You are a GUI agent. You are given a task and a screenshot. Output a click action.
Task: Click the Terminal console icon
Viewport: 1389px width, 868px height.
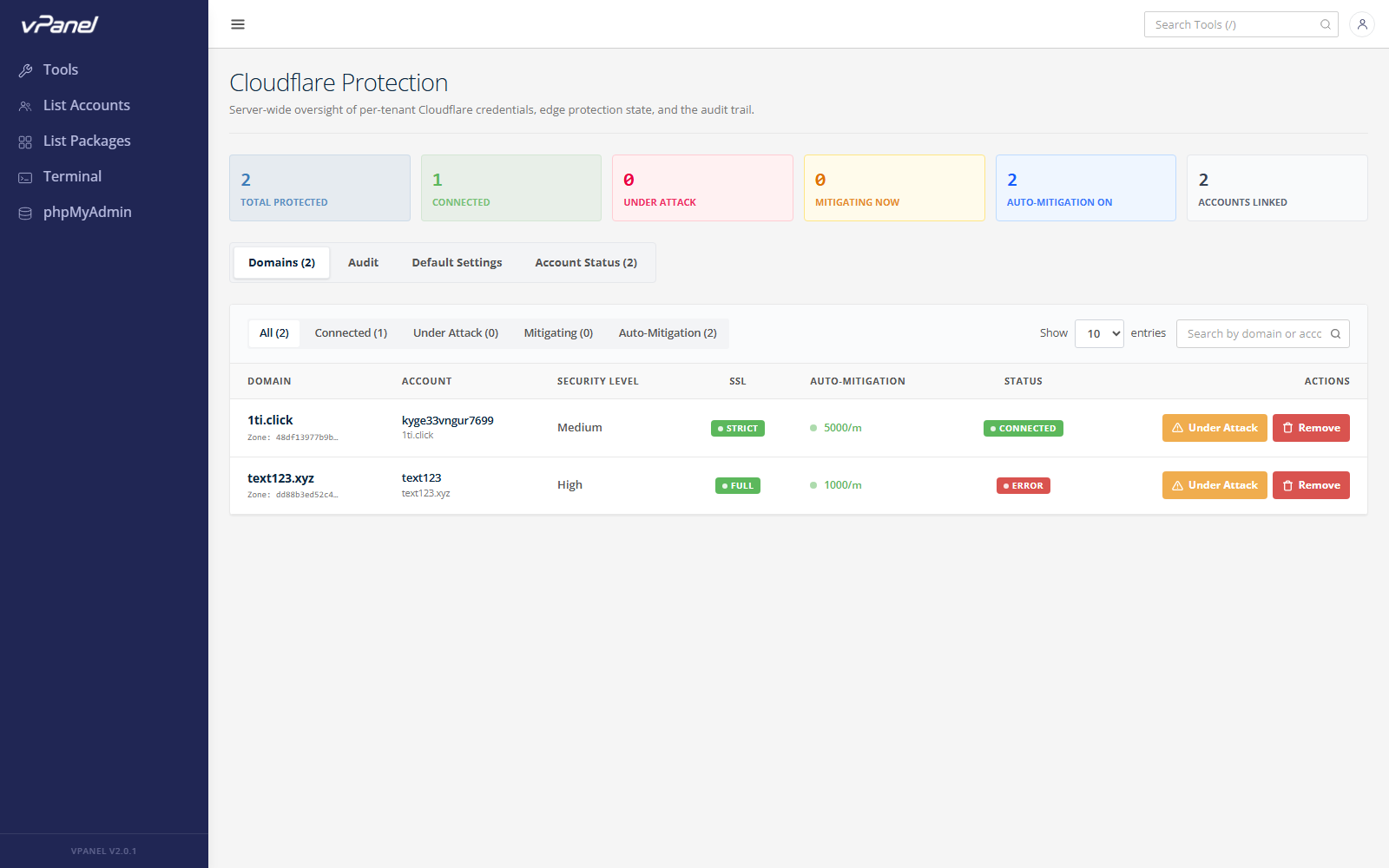point(25,177)
